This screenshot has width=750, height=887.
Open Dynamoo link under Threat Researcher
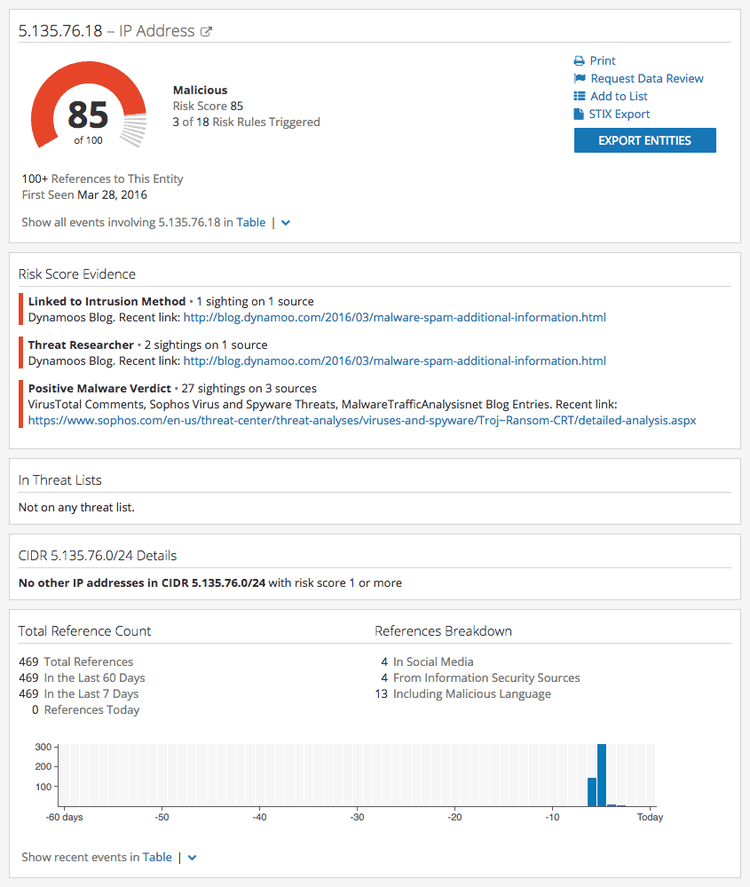point(394,361)
